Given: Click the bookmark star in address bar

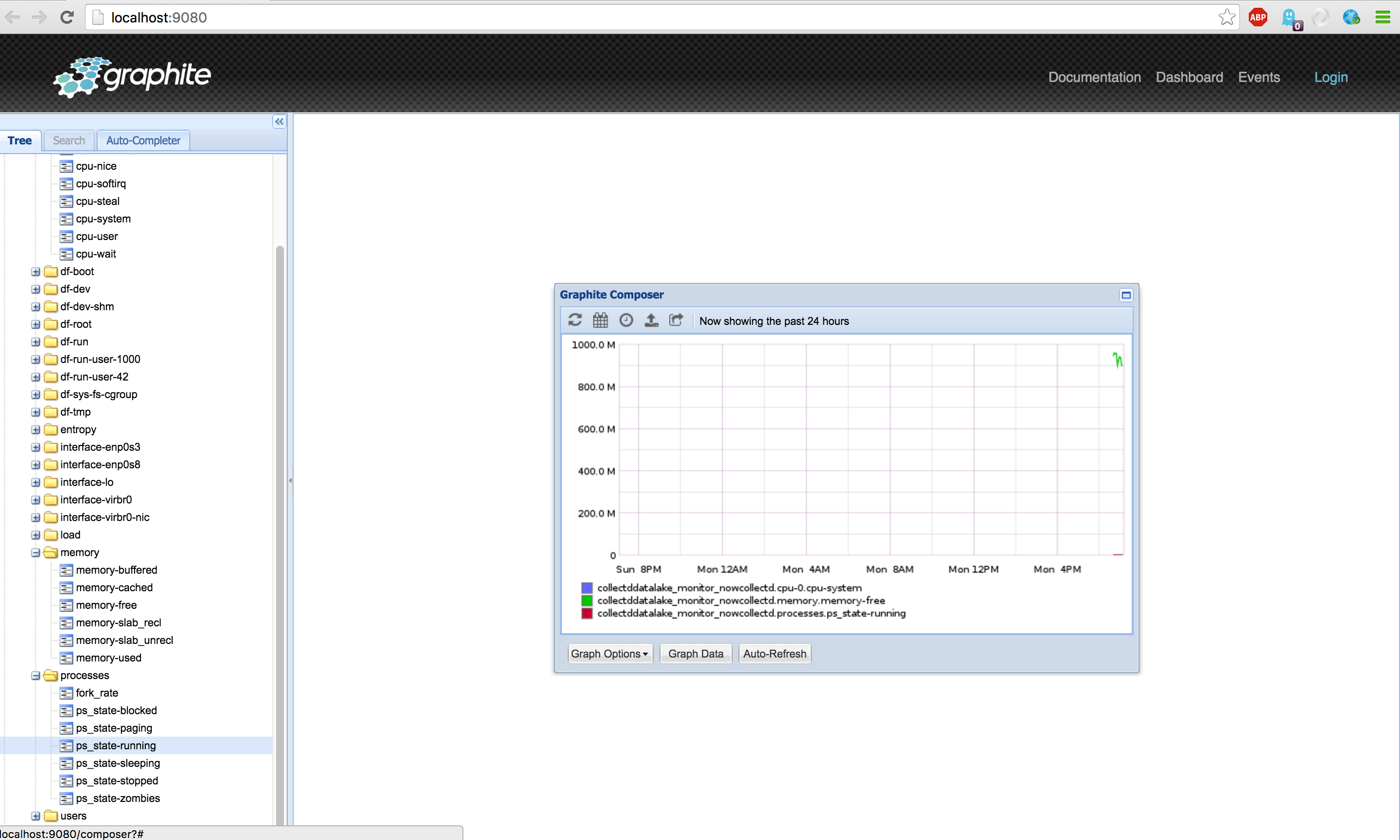Looking at the screenshot, I should (x=1226, y=18).
